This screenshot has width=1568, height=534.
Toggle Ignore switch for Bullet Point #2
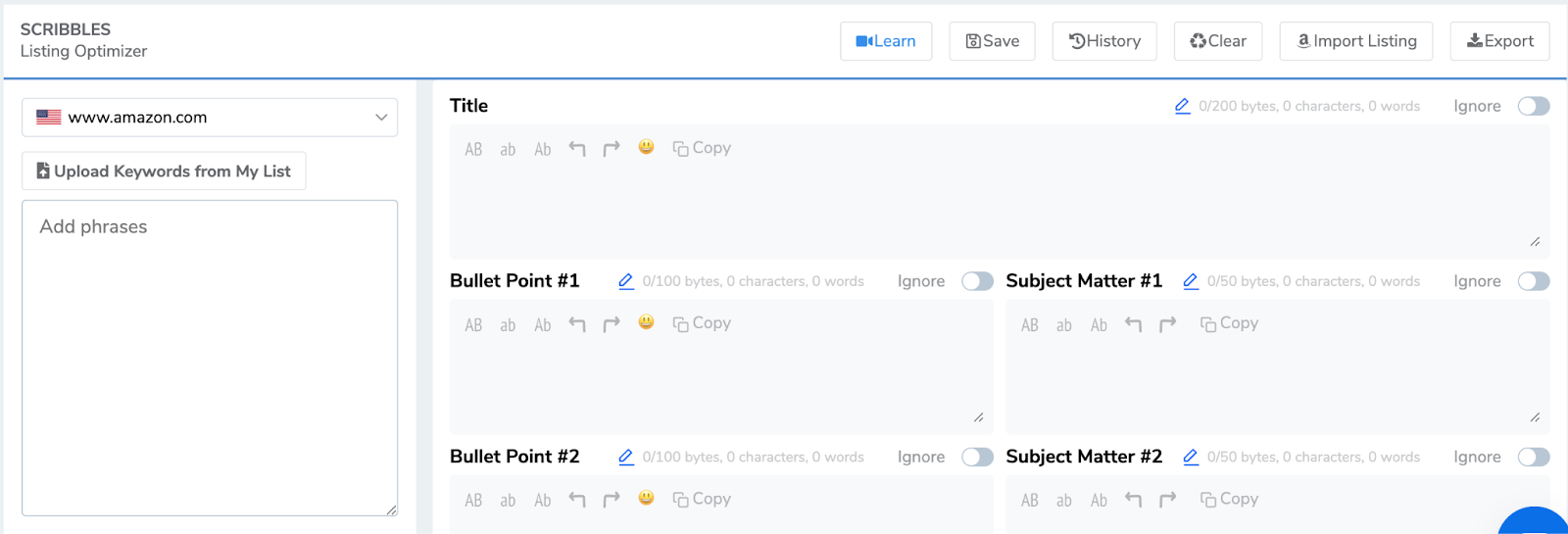(977, 457)
